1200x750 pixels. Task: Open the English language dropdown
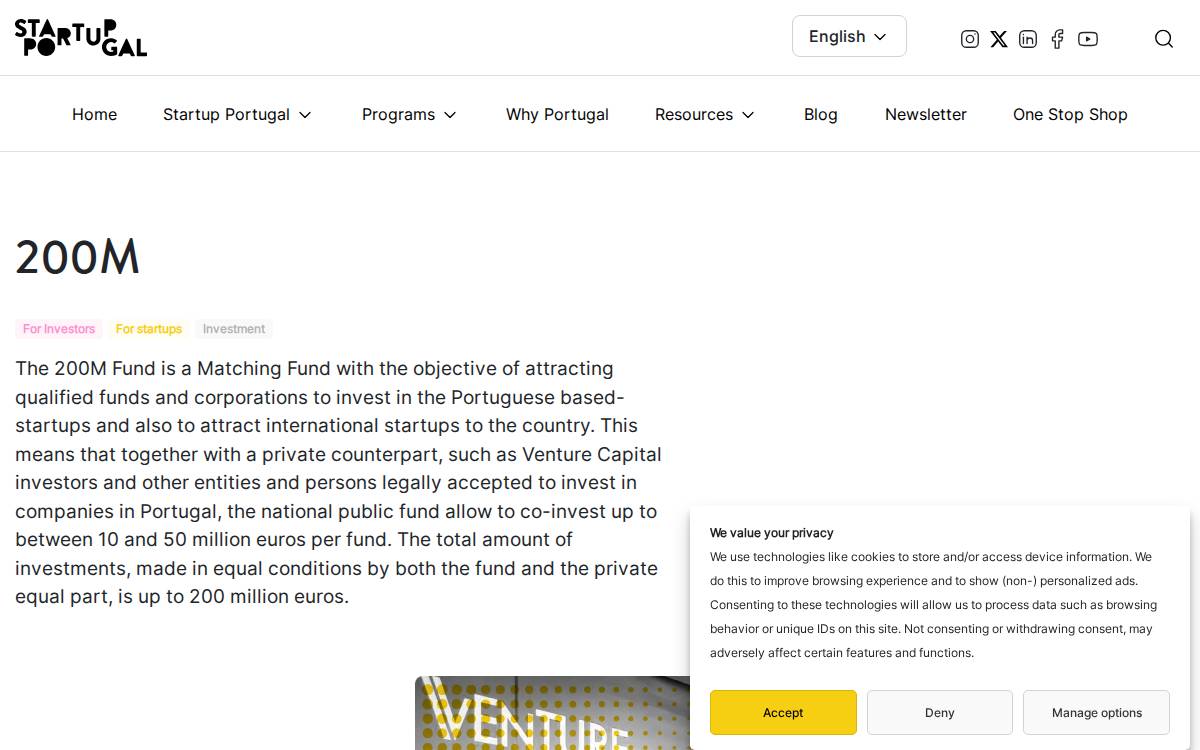(x=849, y=36)
